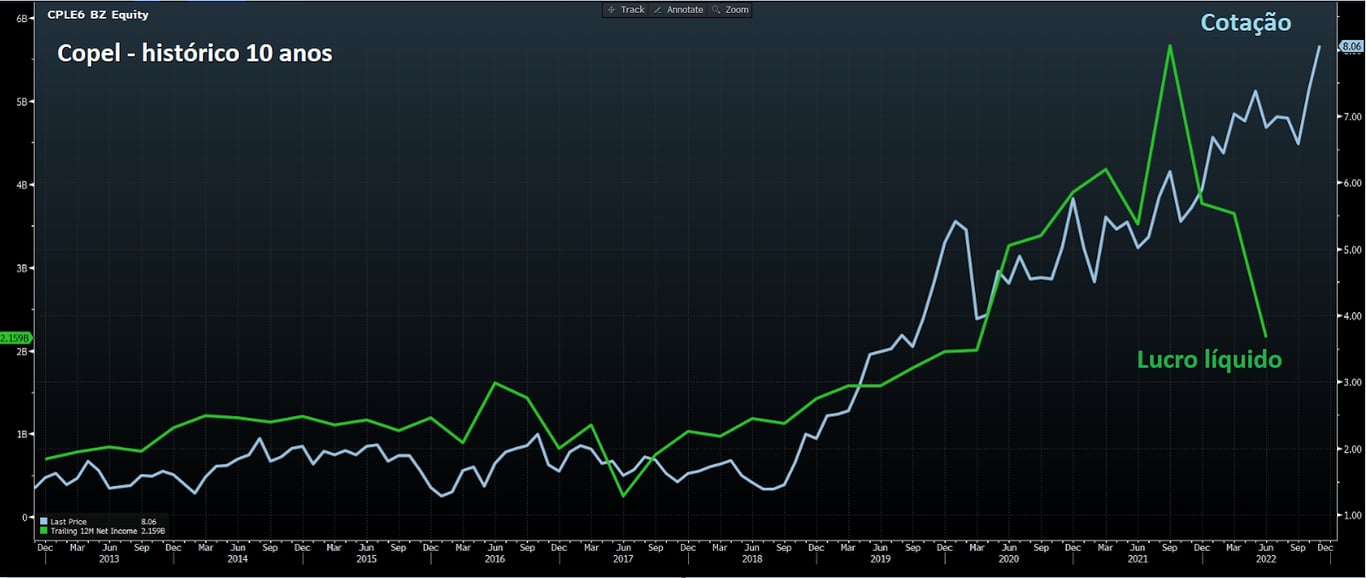1366x578 pixels.
Task: Click the green 2.159B flag on left axis
Action: coord(16,338)
